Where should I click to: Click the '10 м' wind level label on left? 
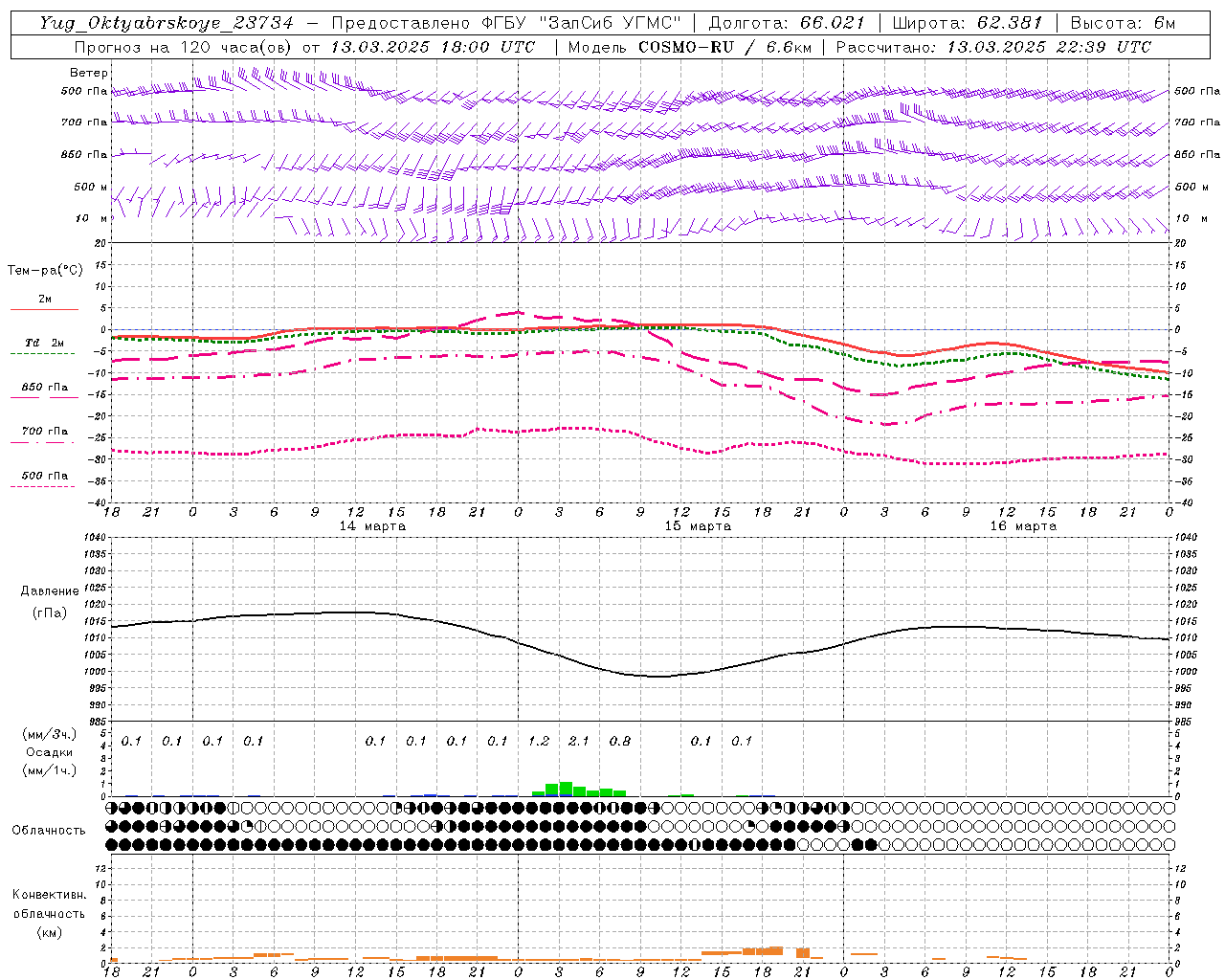coord(92,218)
